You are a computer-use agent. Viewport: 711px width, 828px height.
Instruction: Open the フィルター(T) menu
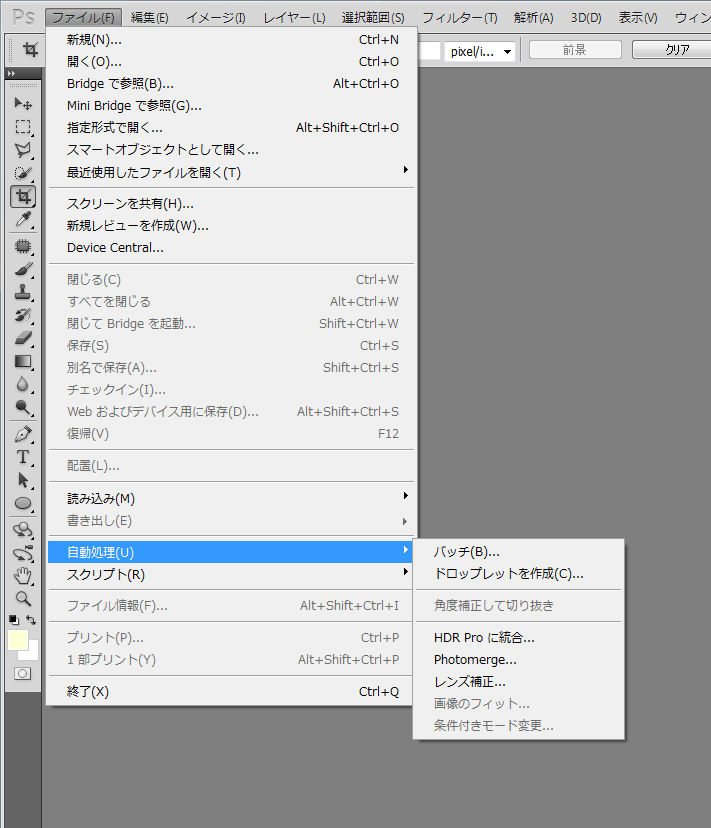[460, 17]
